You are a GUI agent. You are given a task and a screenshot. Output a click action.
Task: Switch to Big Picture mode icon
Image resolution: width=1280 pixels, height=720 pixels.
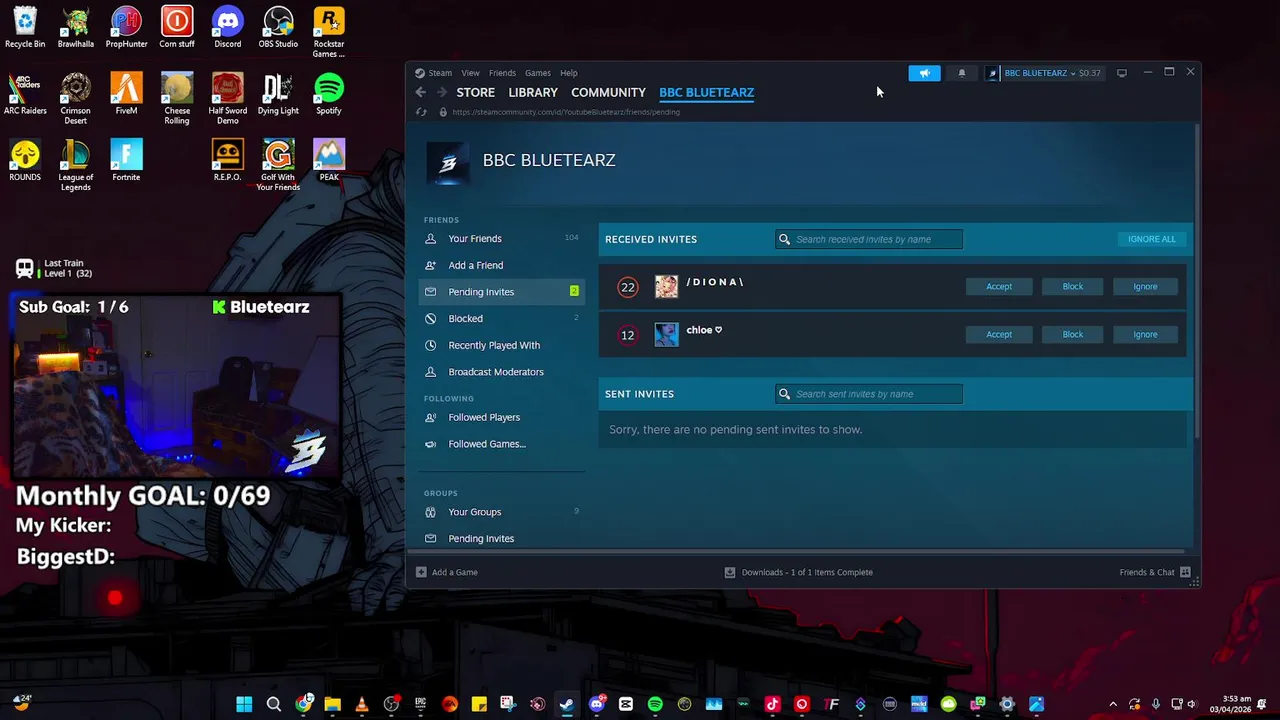1122,73
